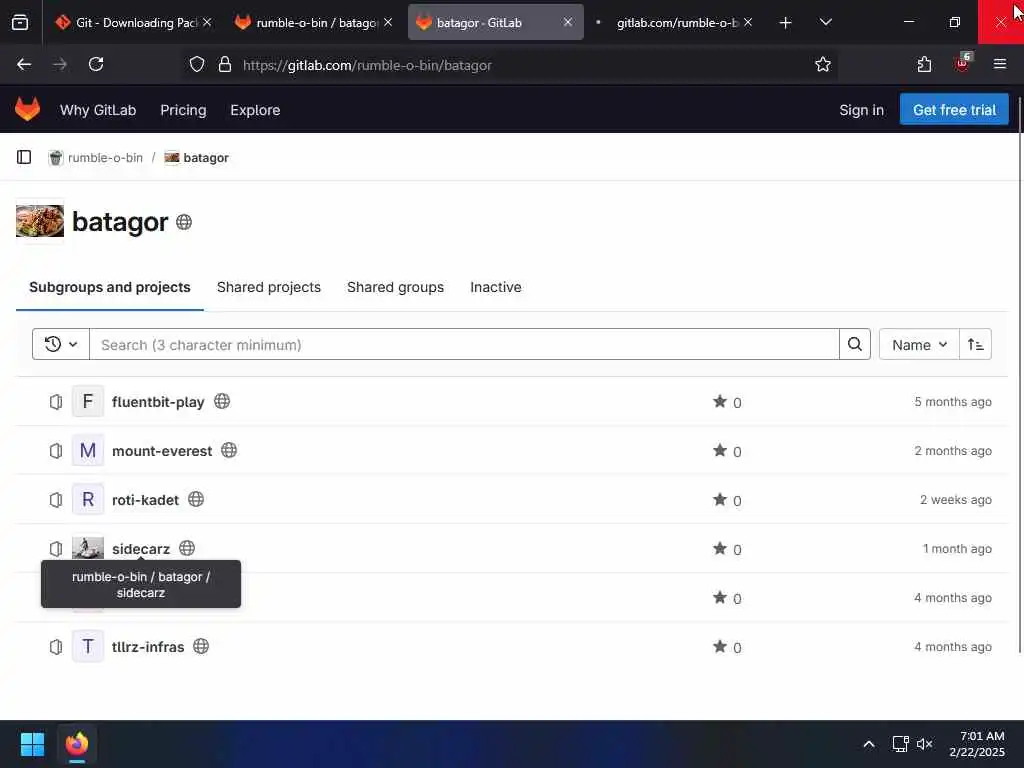The height and width of the screenshot is (768, 1024).
Task: Open the fluentbit-play project
Action: pyautogui.click(x=158, y=402)
